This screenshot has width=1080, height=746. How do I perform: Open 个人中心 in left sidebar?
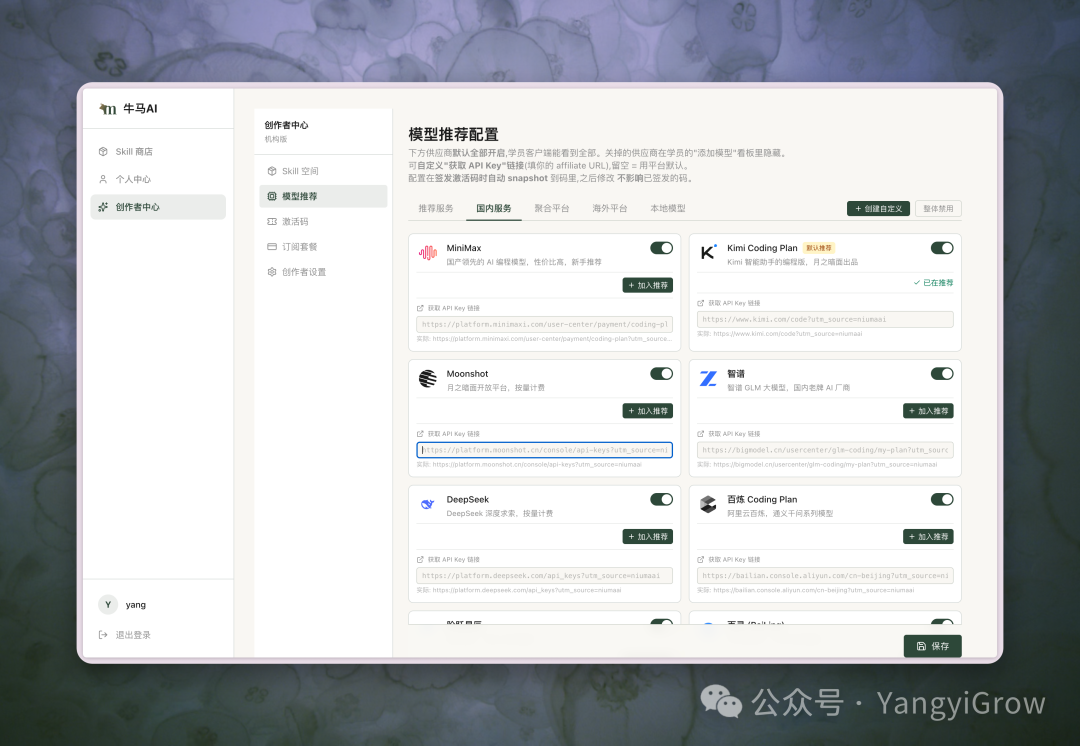point(158,179)
